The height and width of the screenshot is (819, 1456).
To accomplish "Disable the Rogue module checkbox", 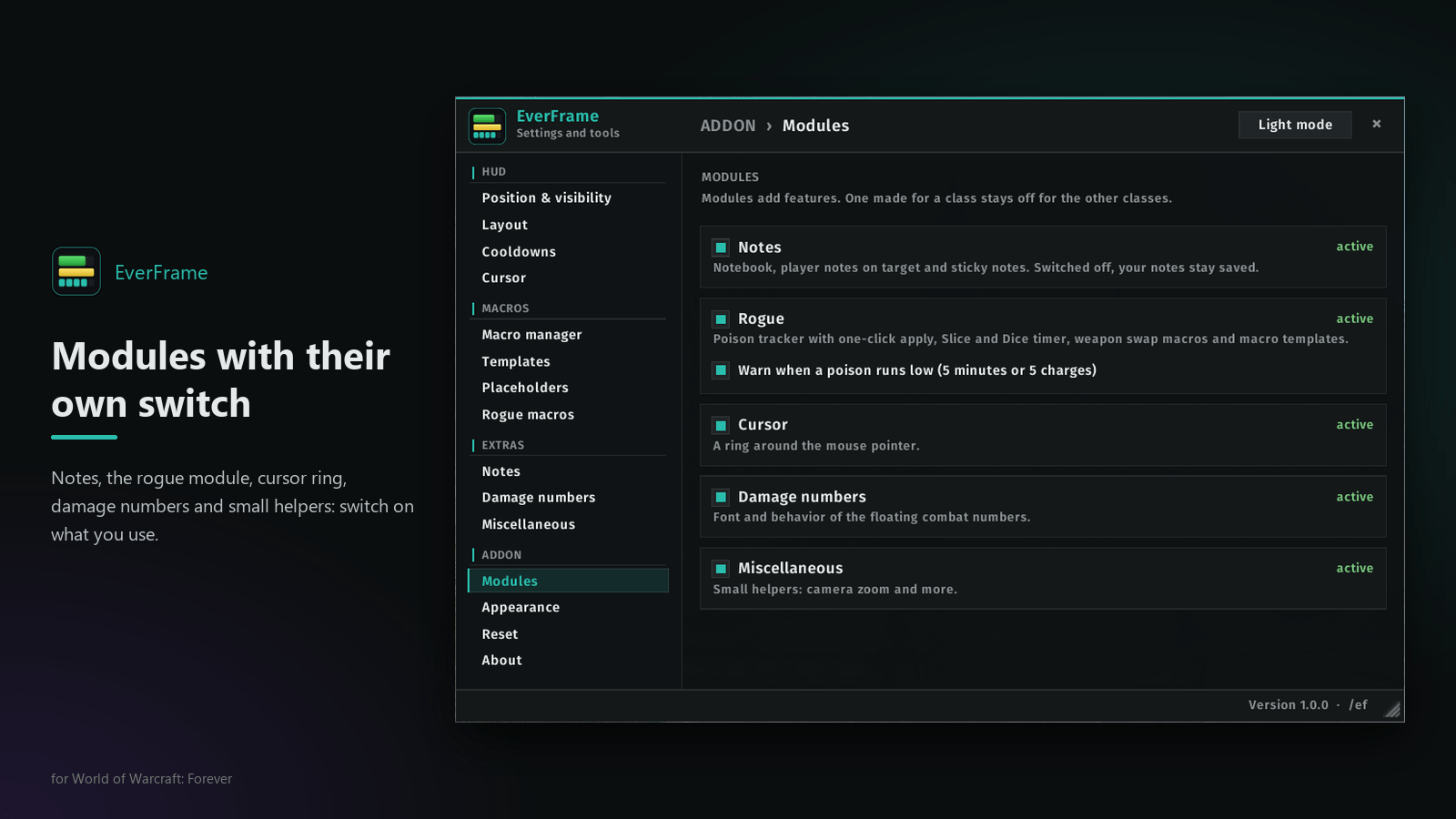I will pyautogui.click(x=721, y=319).
